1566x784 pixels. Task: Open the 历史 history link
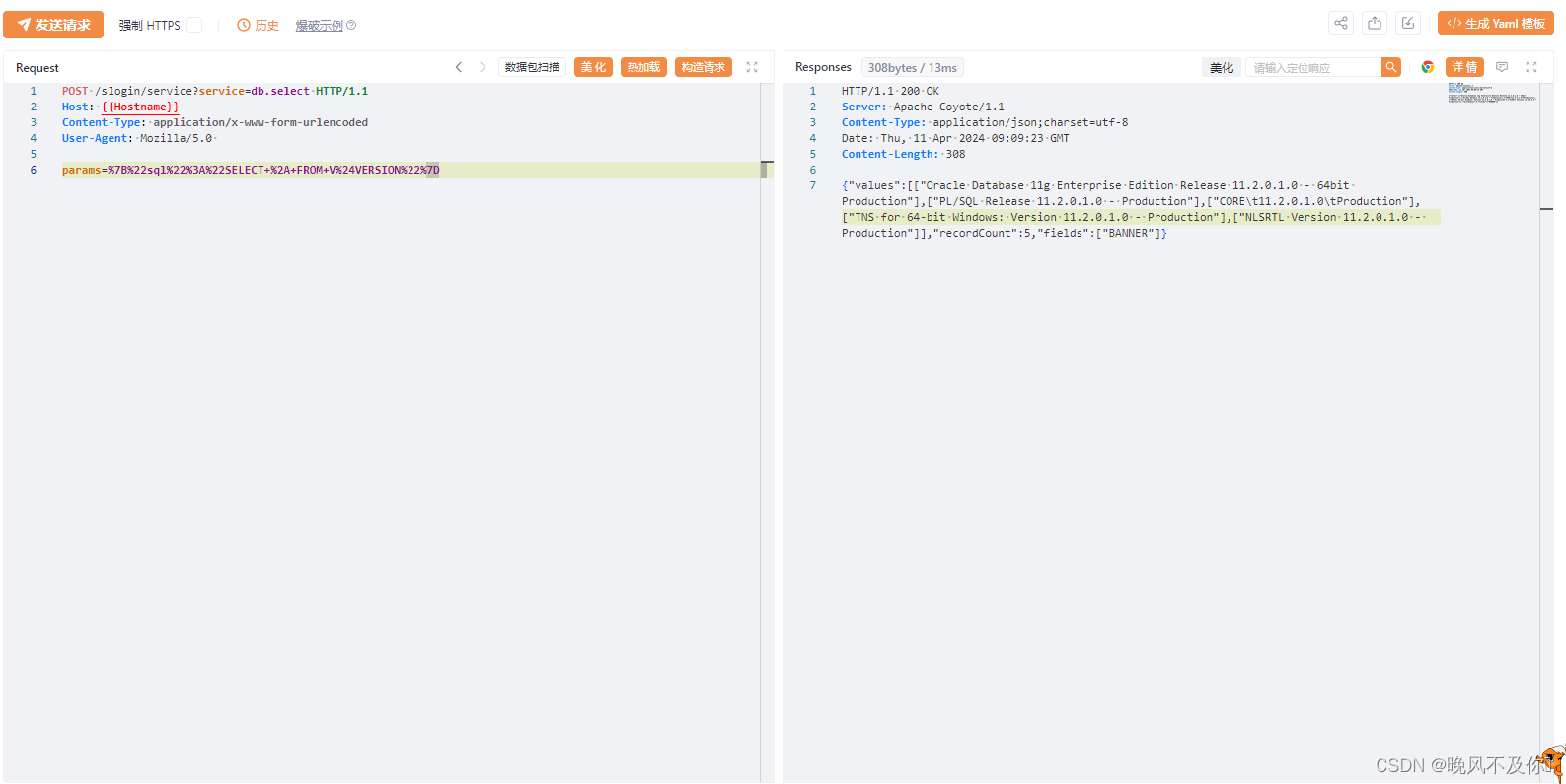click(x=259, y=25)
